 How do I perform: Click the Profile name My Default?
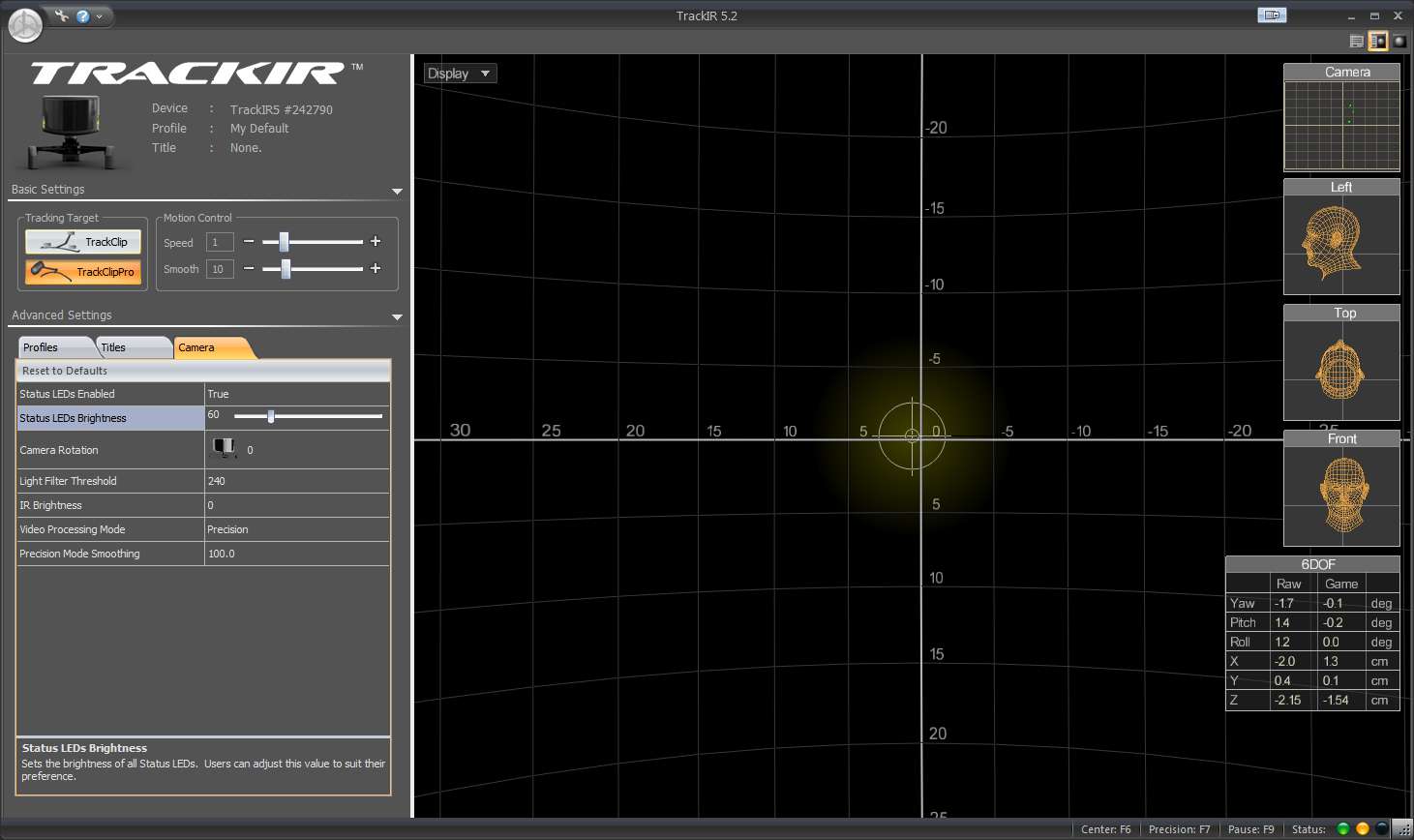pyautogui.click(x=259, y=128)
